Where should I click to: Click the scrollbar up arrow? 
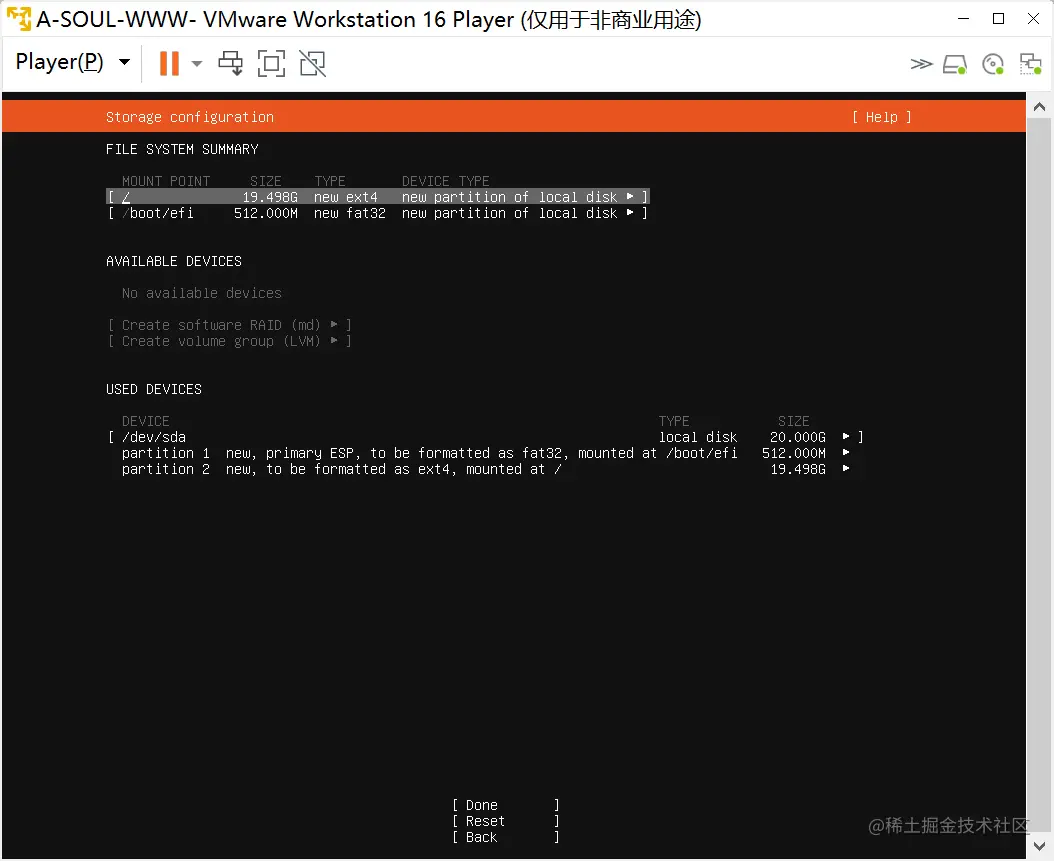coord(1039,107)
